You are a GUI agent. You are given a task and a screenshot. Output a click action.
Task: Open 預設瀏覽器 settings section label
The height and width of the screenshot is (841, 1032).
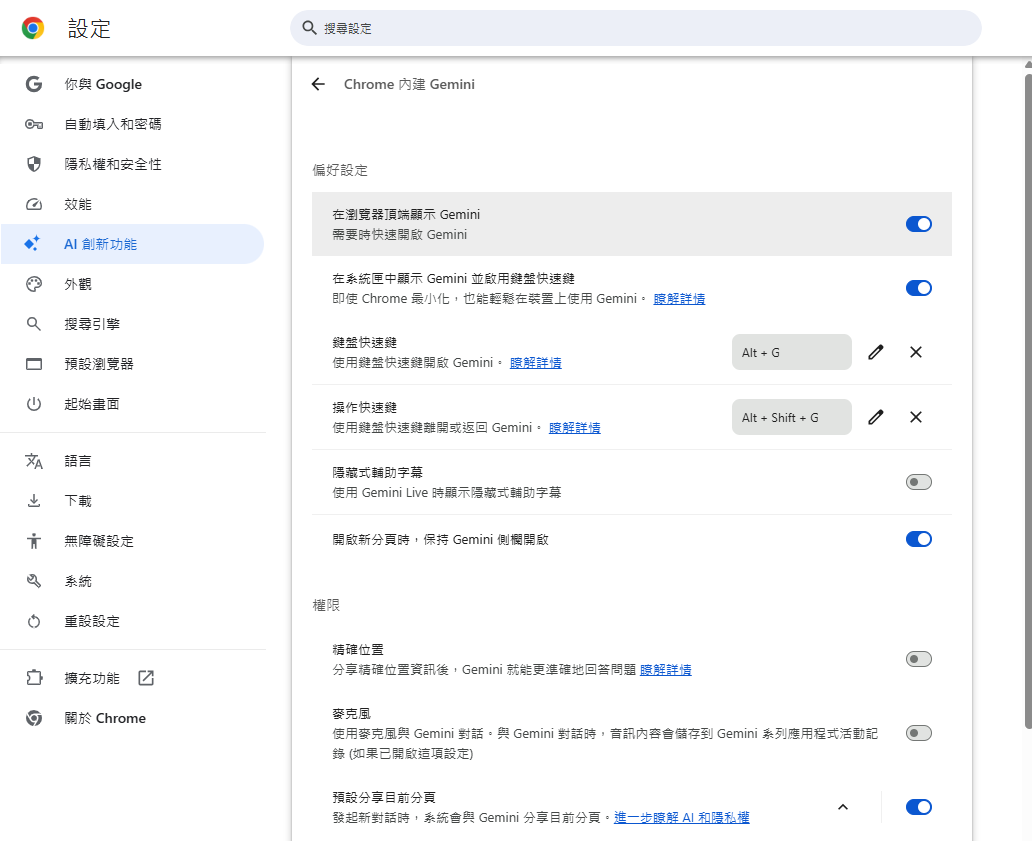99,364
